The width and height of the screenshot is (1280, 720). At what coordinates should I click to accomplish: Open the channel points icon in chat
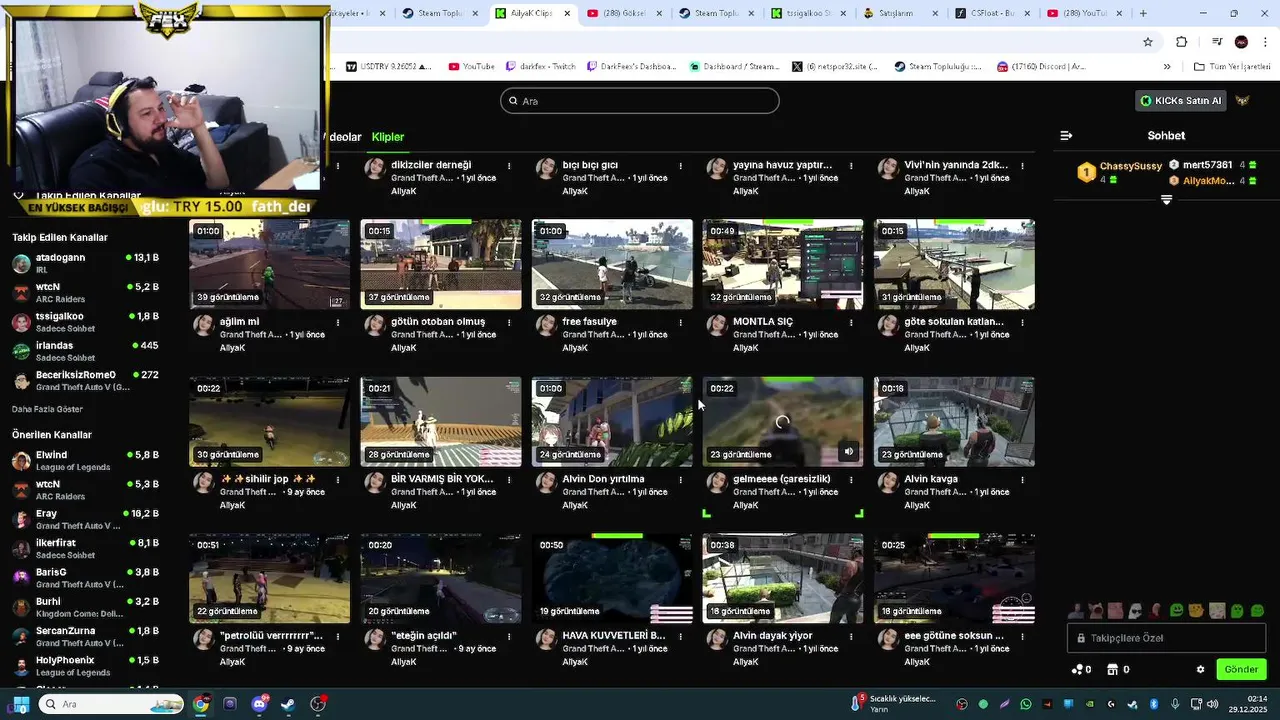coord(1078,669)
